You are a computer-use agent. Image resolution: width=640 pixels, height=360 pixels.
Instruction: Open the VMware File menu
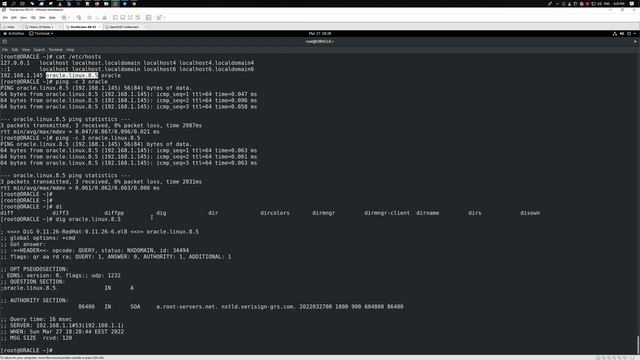point(5,18)
